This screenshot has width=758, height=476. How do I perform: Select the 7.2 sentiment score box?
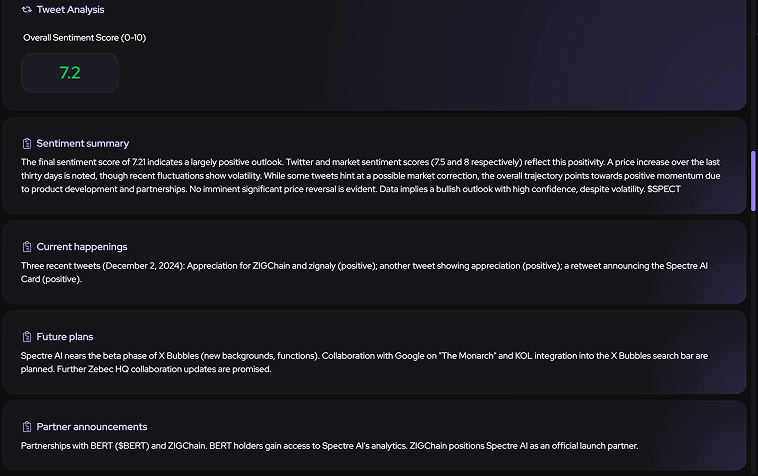(x=70, y=73)
